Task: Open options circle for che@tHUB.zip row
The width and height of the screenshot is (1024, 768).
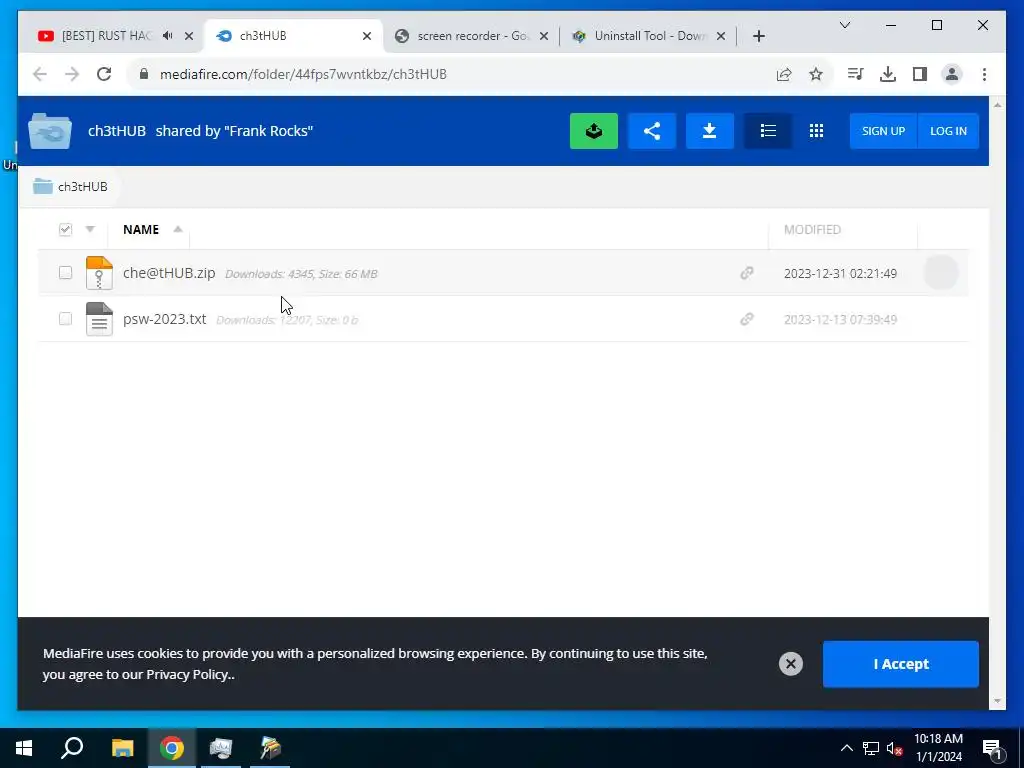Action: click(x=941, y=273)
